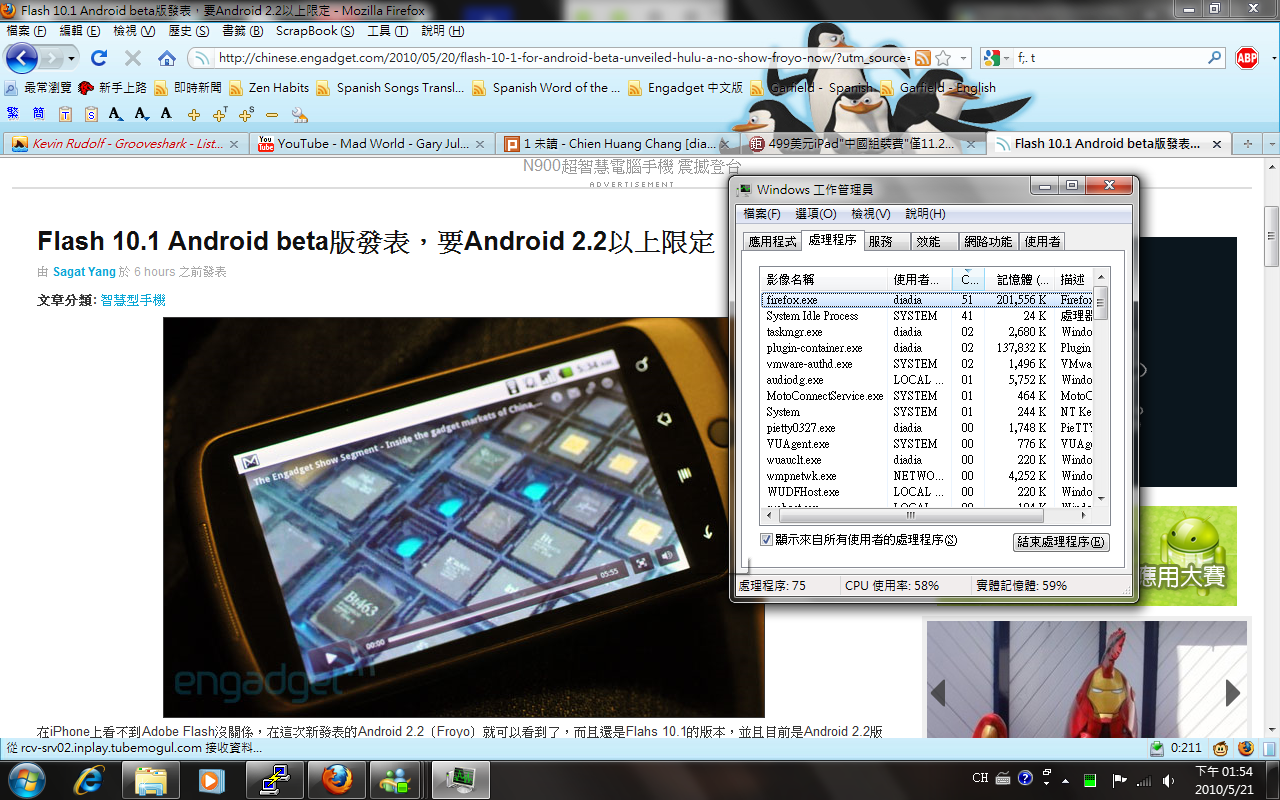Open the ScrapBook menu
This screenshot has width=1280, height=800.
click(315, 31)
